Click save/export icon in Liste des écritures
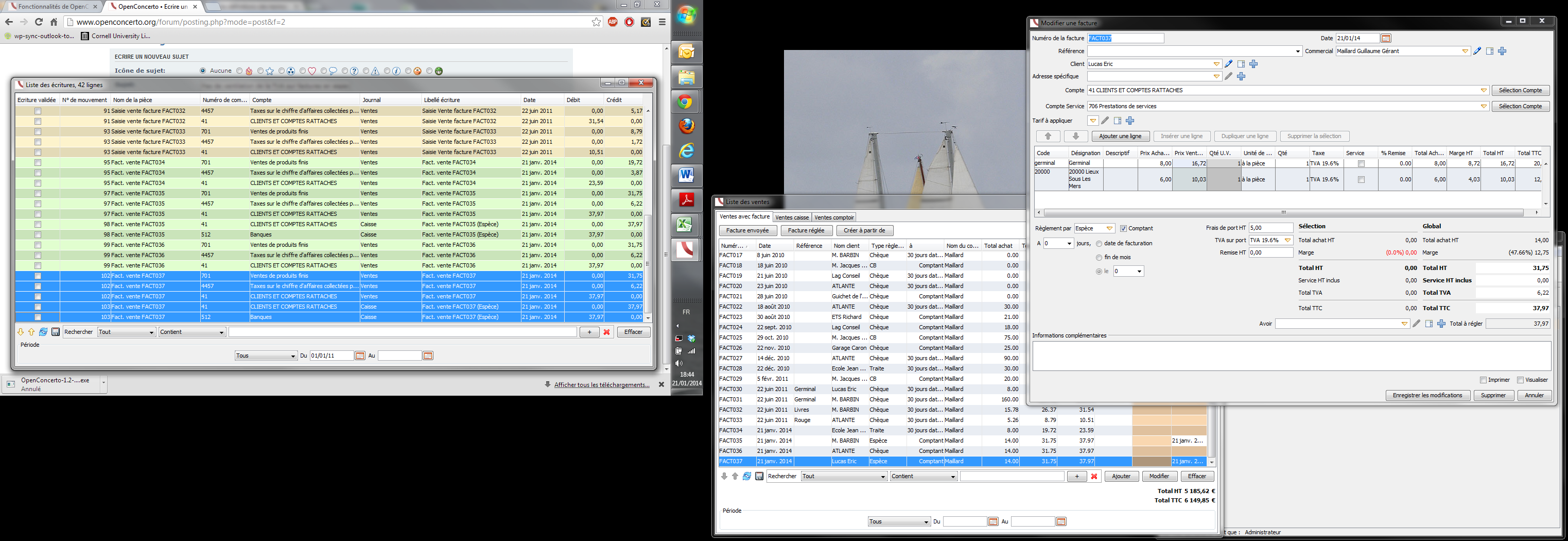Screen dimensions: 1568x541 [56, 332]
